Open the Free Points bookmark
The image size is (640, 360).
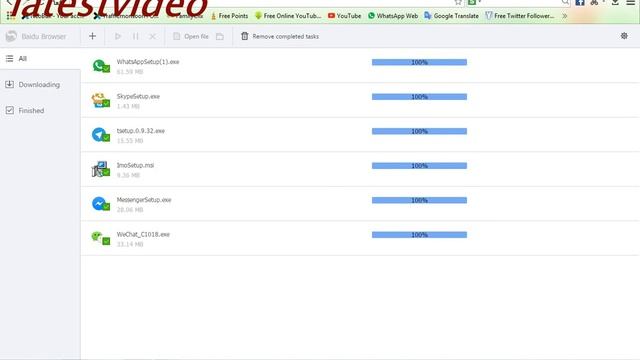pos(229,16)
